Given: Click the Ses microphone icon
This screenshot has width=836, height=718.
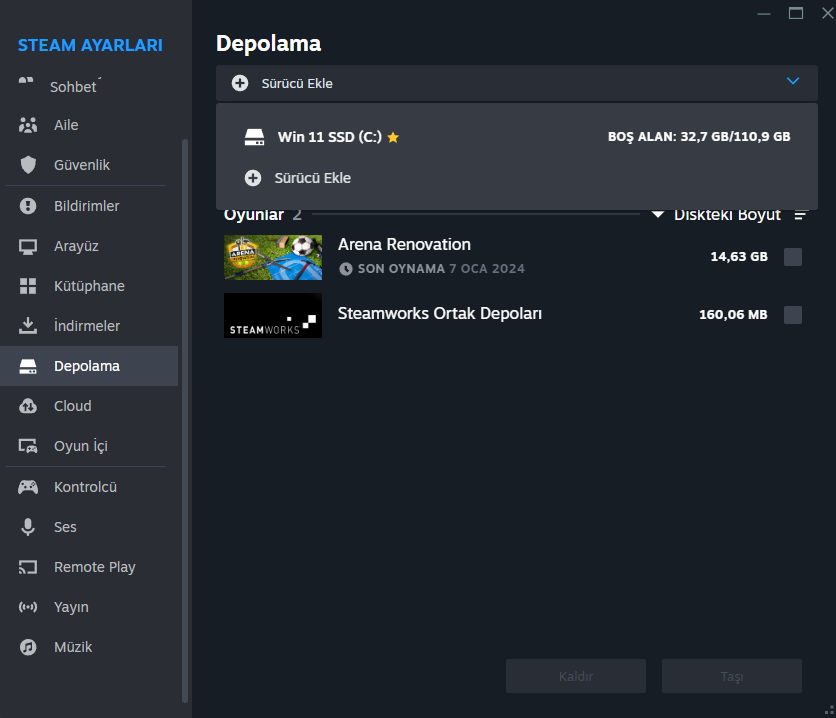Looking at the screenshot, I should click(x=28, y=527).
